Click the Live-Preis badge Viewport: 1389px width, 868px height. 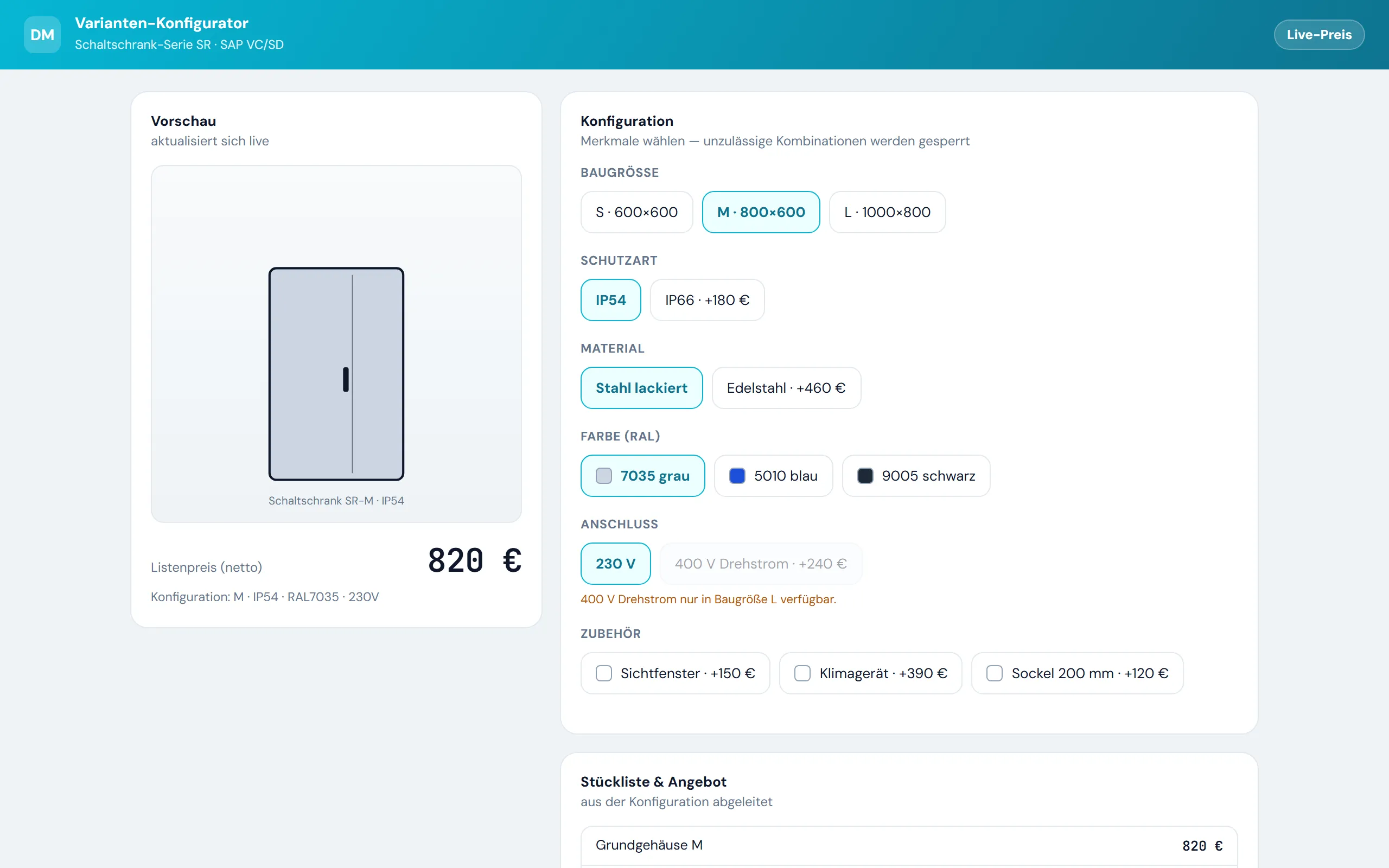coord(1319,34)
